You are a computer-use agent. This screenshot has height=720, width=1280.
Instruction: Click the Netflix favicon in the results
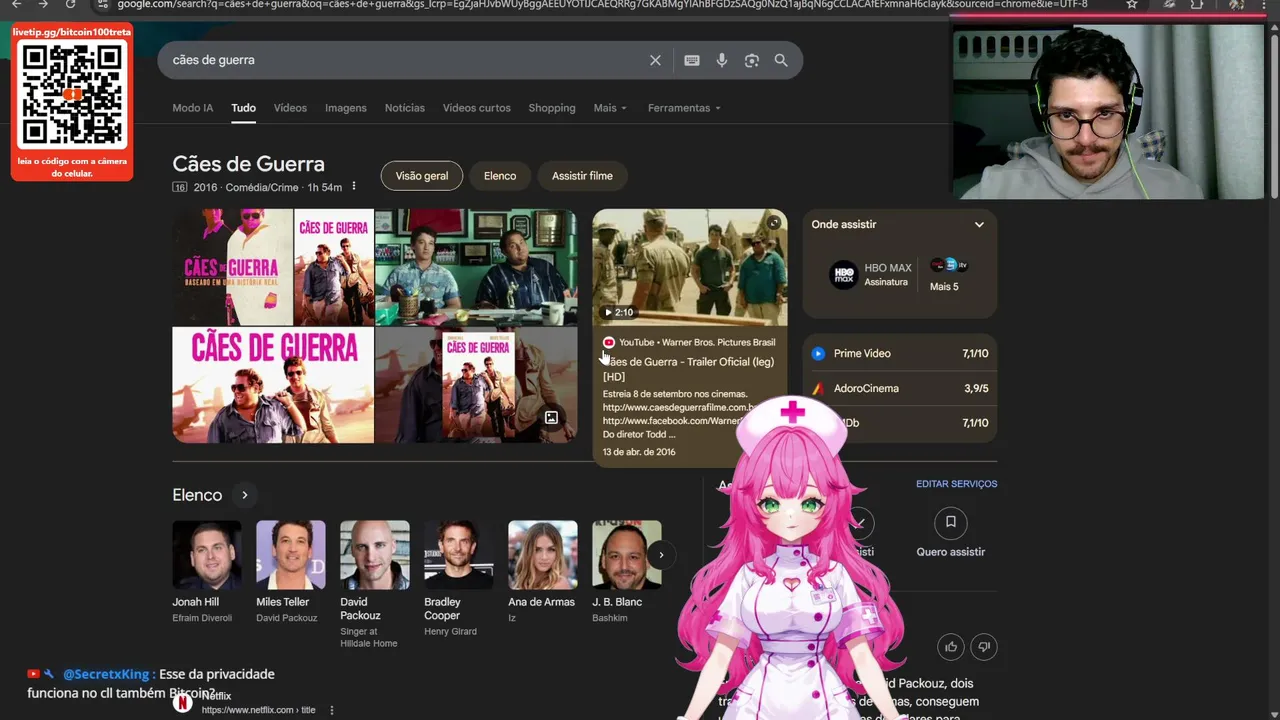[182, 703]
